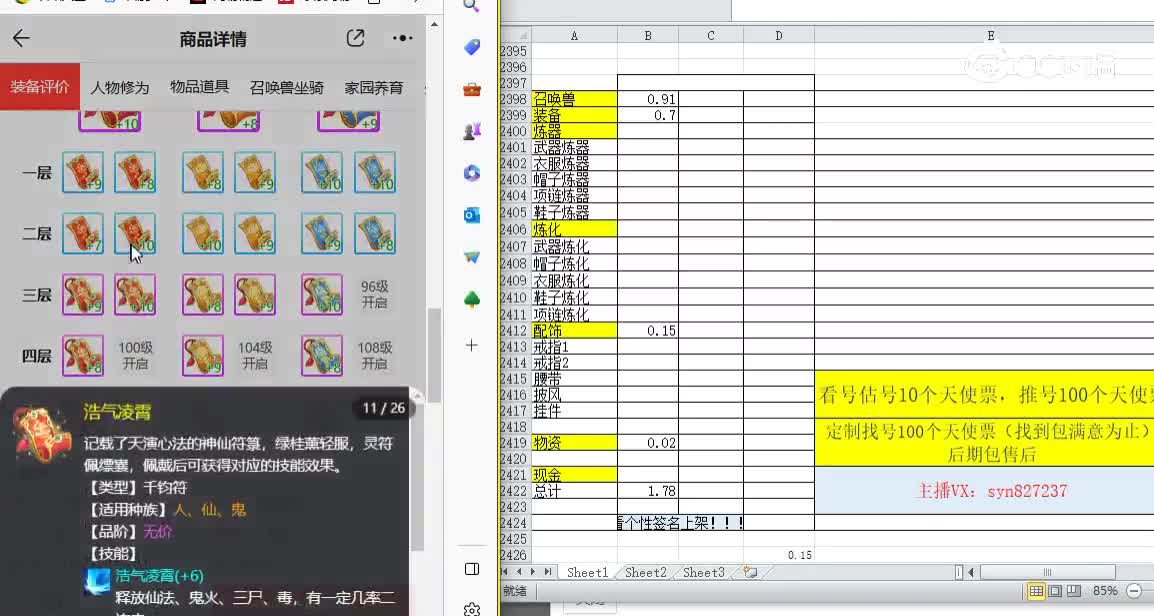1154x616 pixels.
Task: Click the locked 100级开启 slot
Action: click(135, 355)
